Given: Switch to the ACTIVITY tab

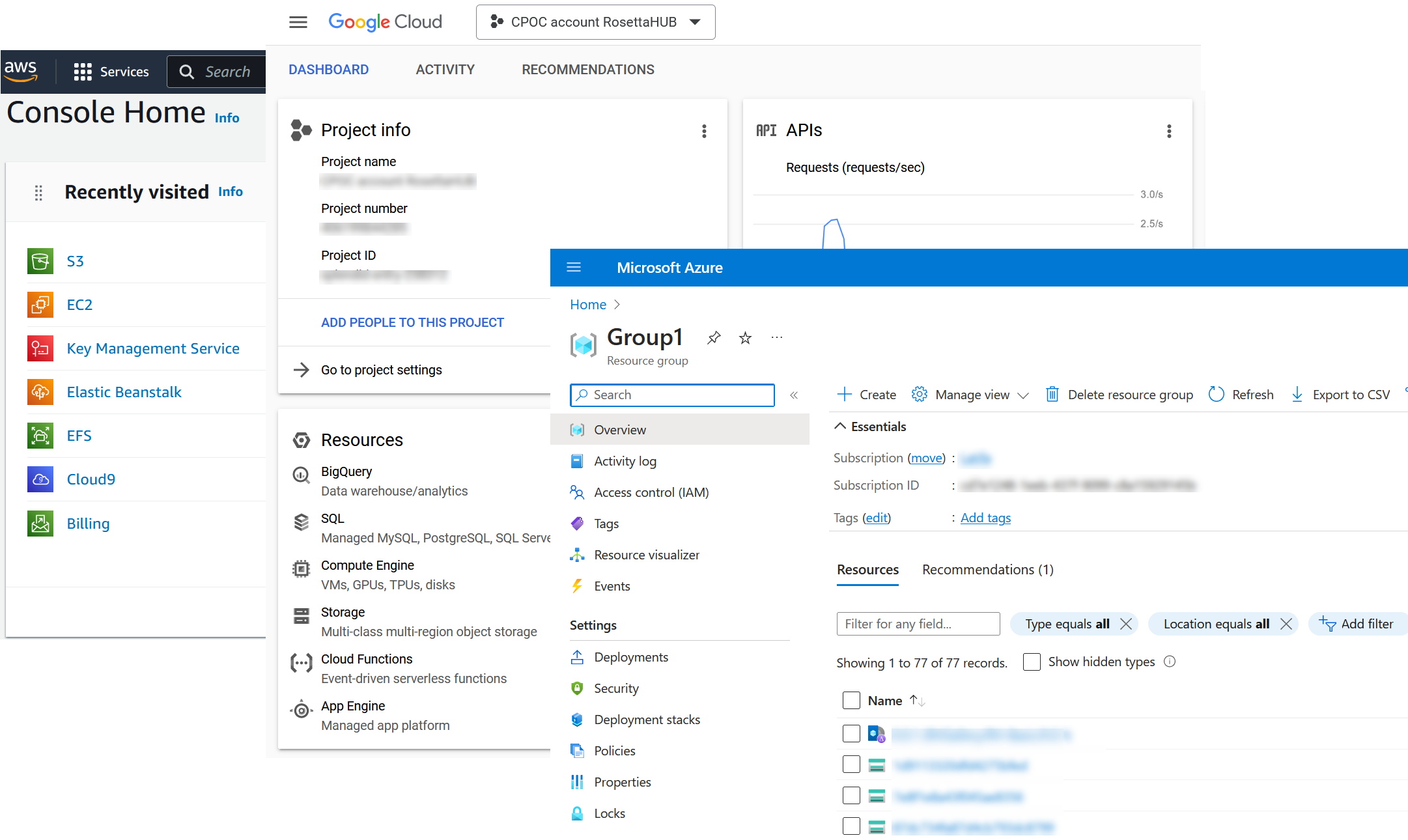Looking at the screenshot, I should point(445,70).
